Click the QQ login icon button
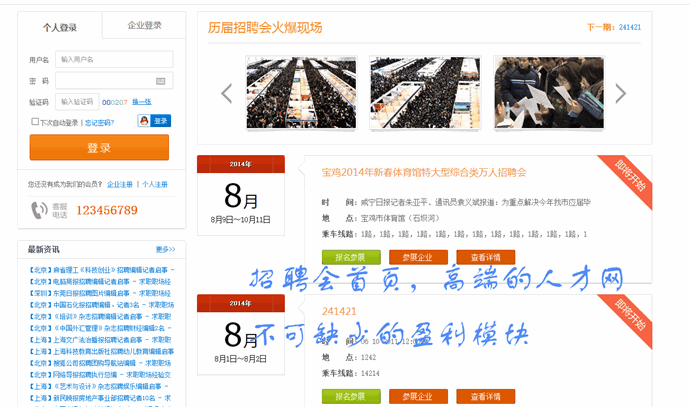This screenshot has width=690, height=407. coord(155,121)
